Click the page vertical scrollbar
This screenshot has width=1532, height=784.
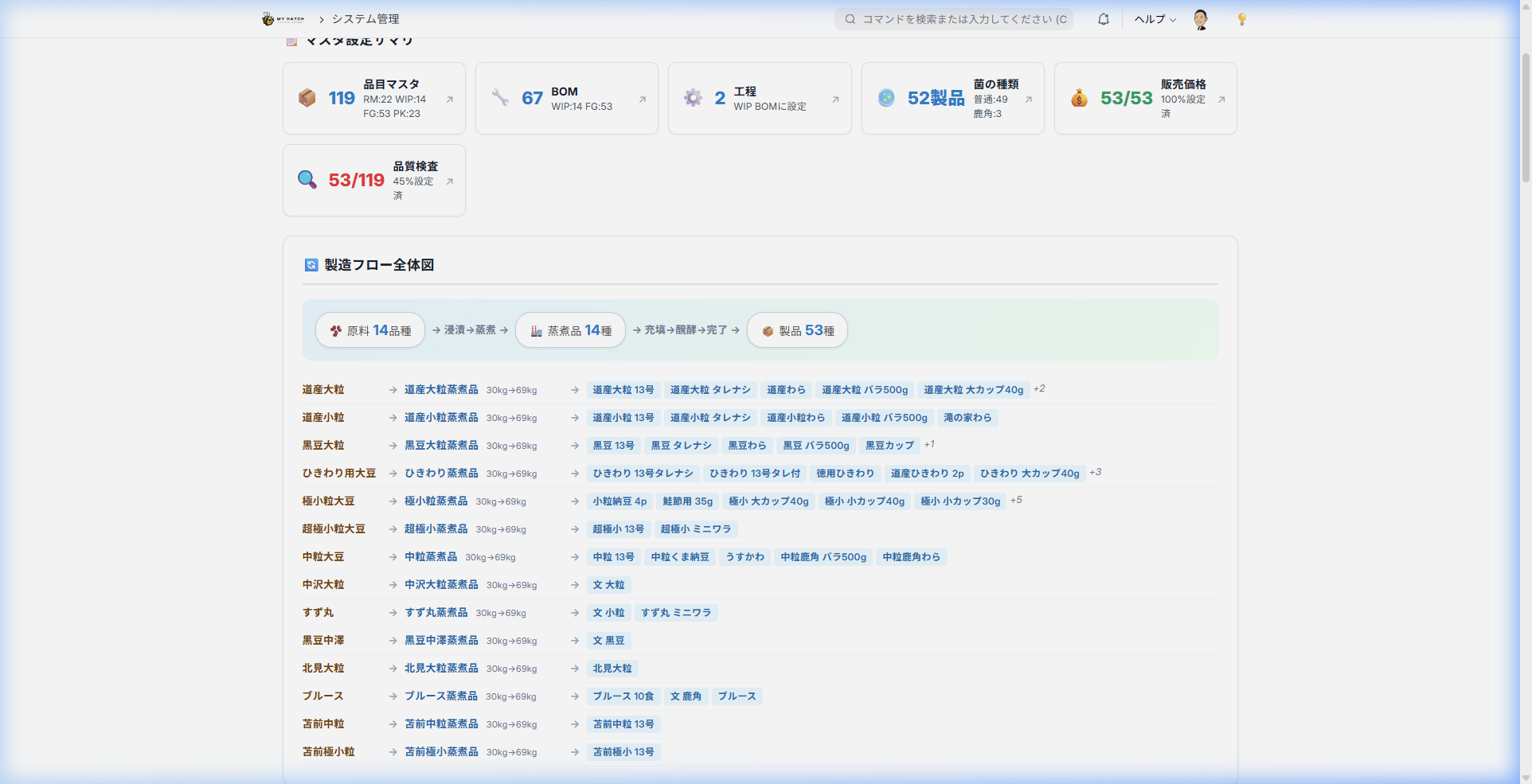click(1525, 119)
